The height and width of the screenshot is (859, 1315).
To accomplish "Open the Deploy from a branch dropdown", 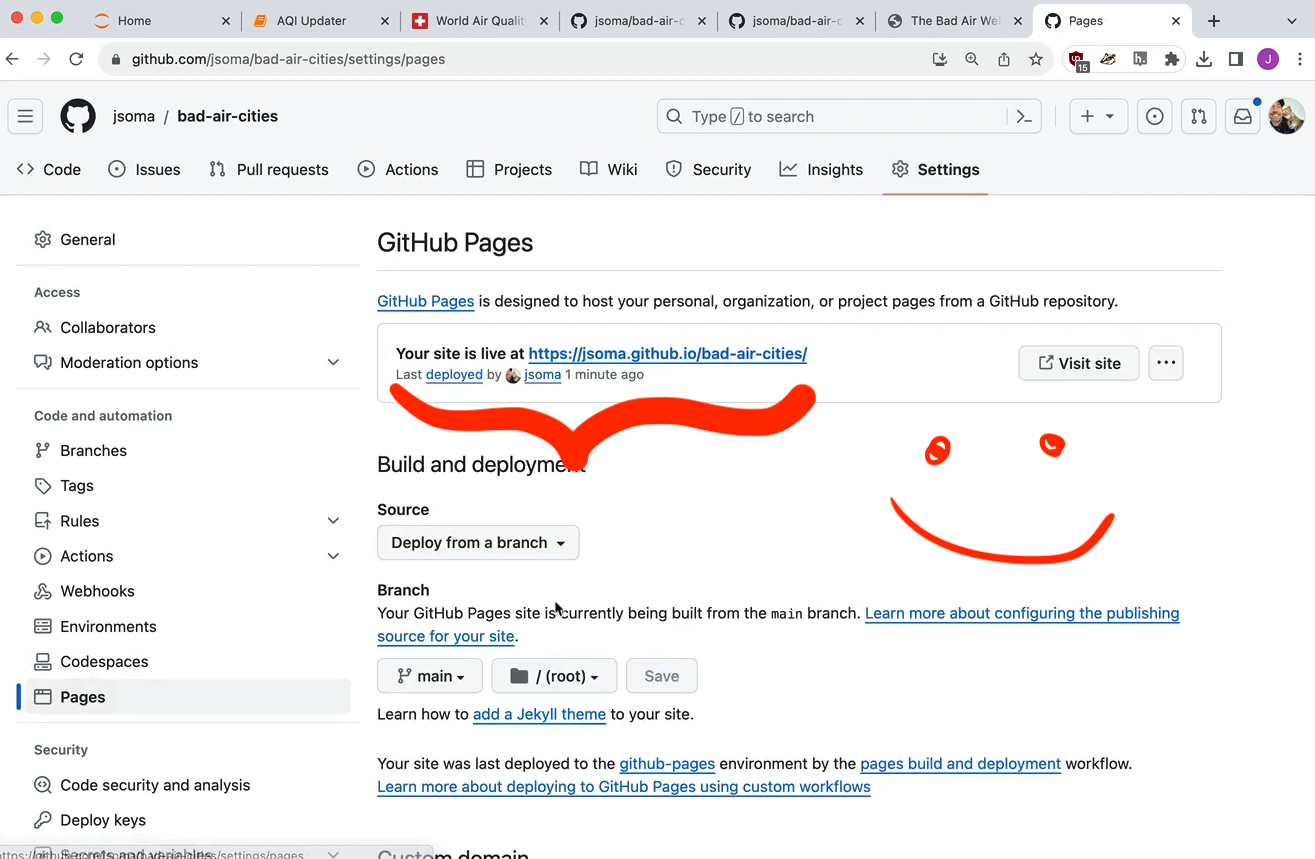I will 478,542.
